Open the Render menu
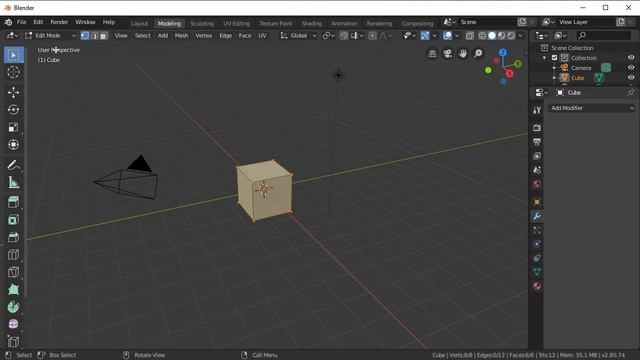 [x=59, y=22]
